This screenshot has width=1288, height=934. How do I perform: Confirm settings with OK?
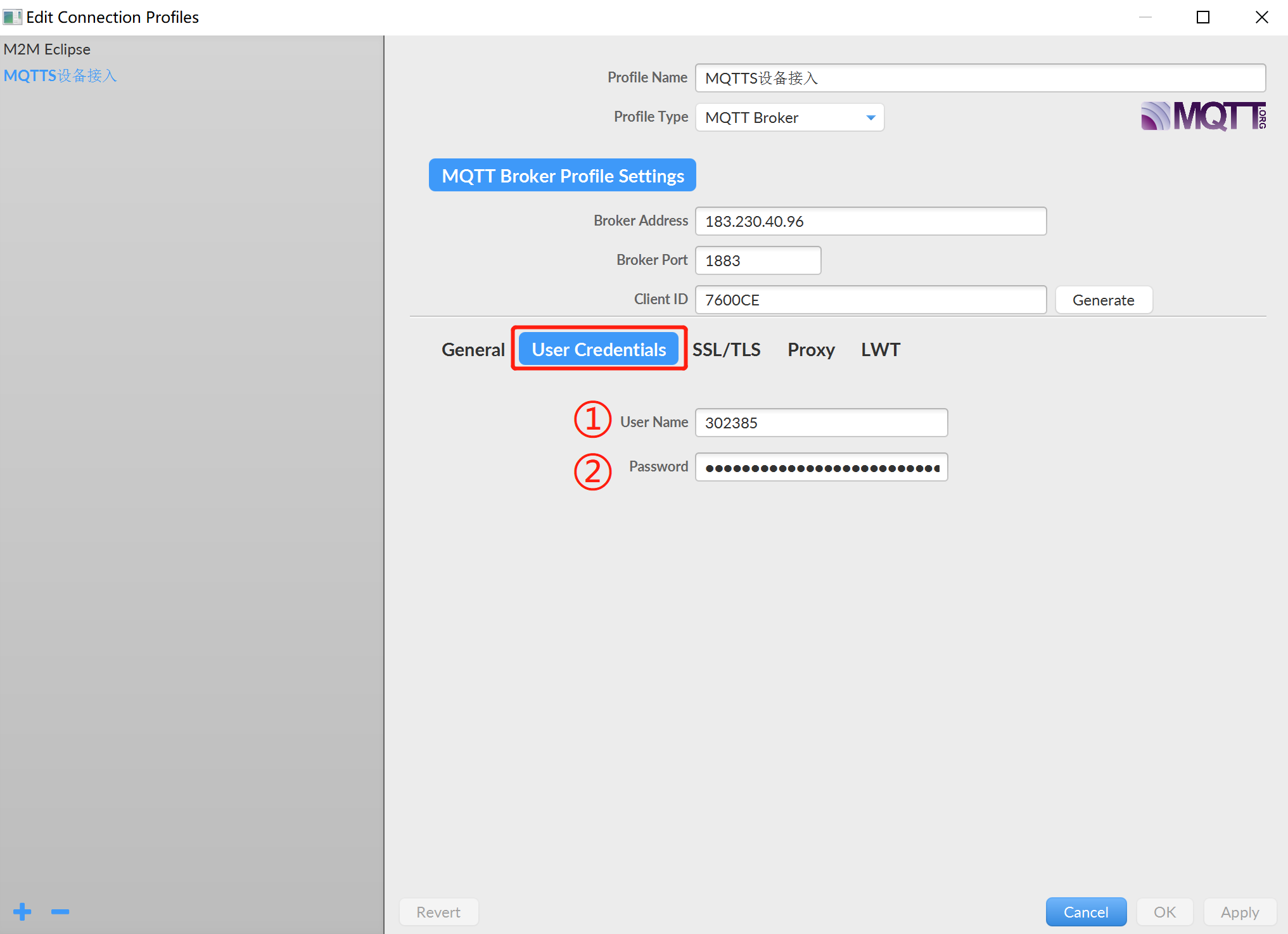[x=1164, y=912]
